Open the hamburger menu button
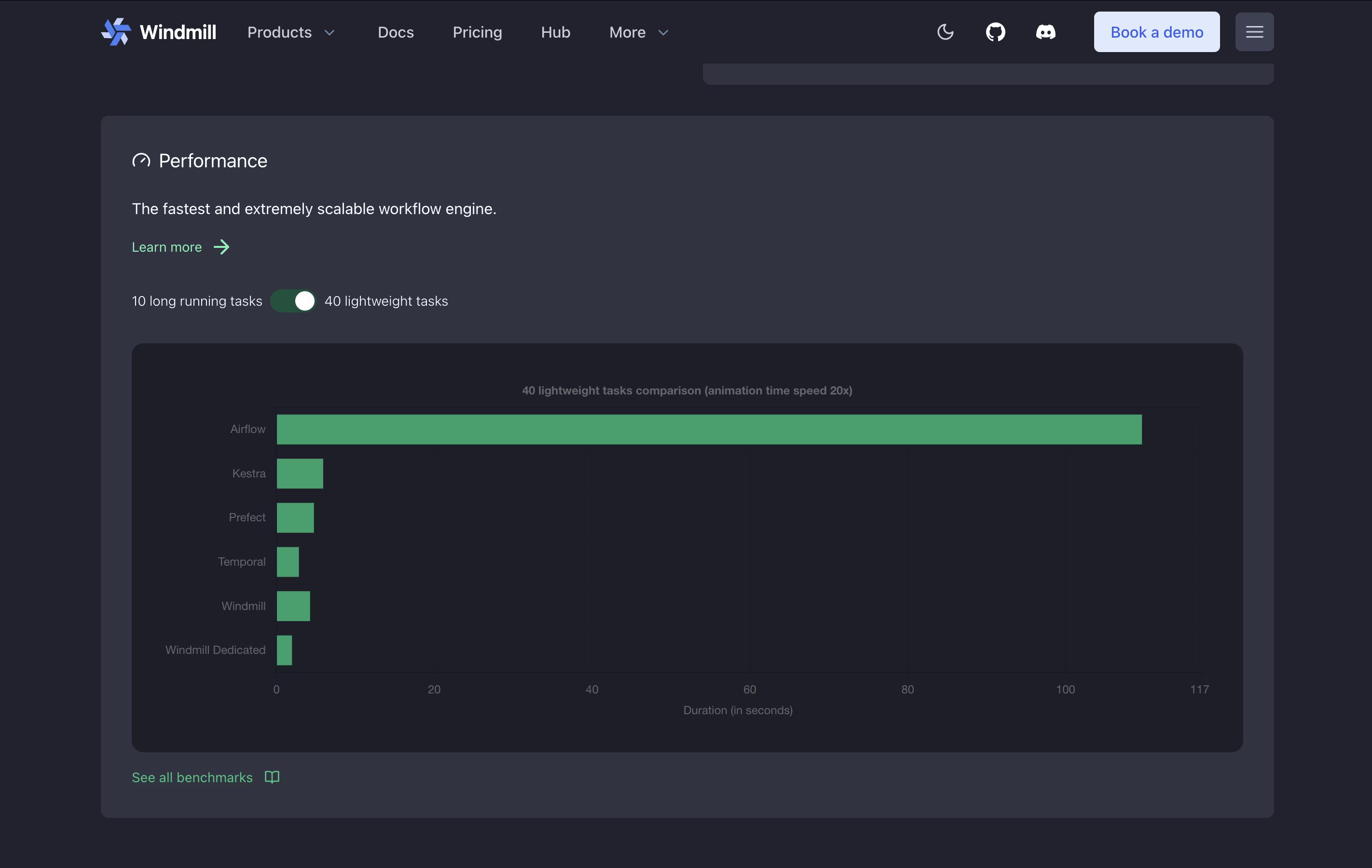1372x868 pixels. pyautogui.click(x=1254, y=32)
